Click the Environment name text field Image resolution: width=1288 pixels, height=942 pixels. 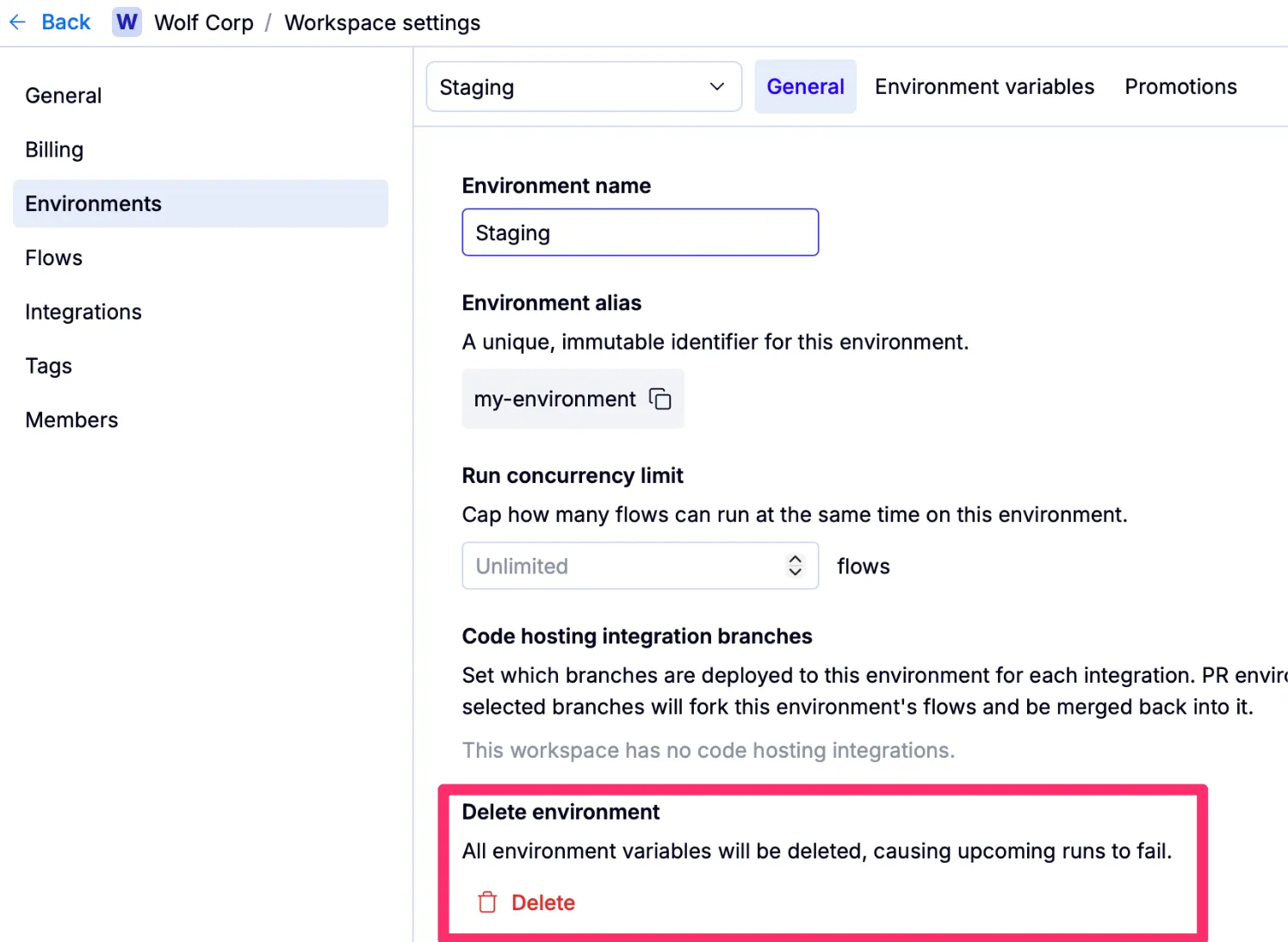pyautogui.click(x=640, y=232)
